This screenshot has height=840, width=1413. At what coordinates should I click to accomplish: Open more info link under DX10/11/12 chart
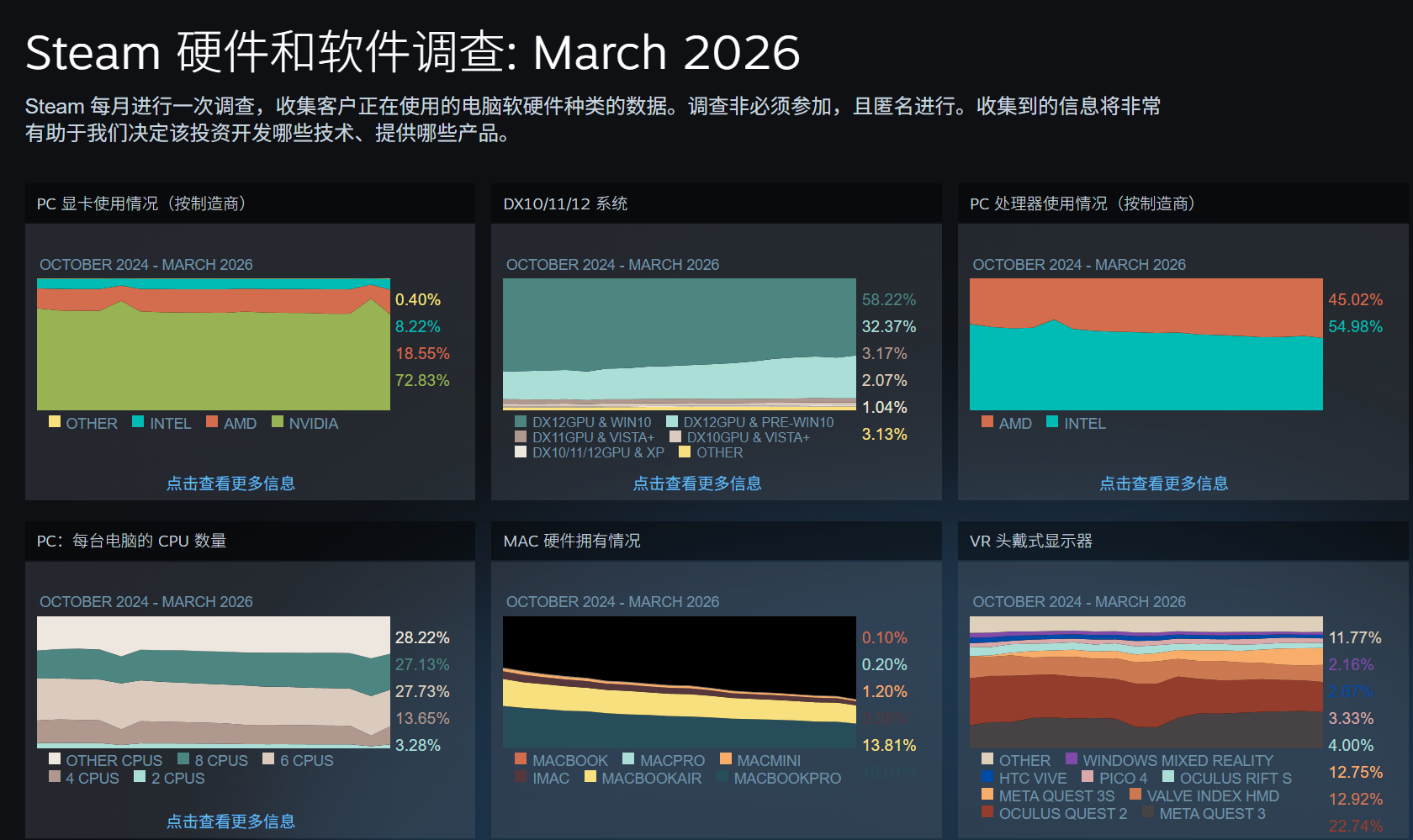point(697,483)
